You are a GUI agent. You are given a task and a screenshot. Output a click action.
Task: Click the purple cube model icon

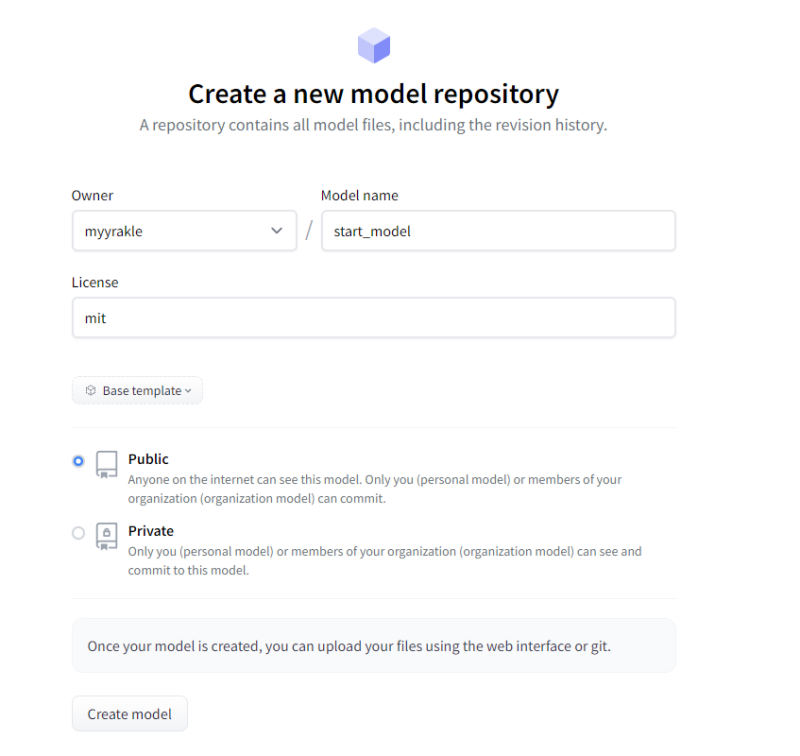point(373,46)
